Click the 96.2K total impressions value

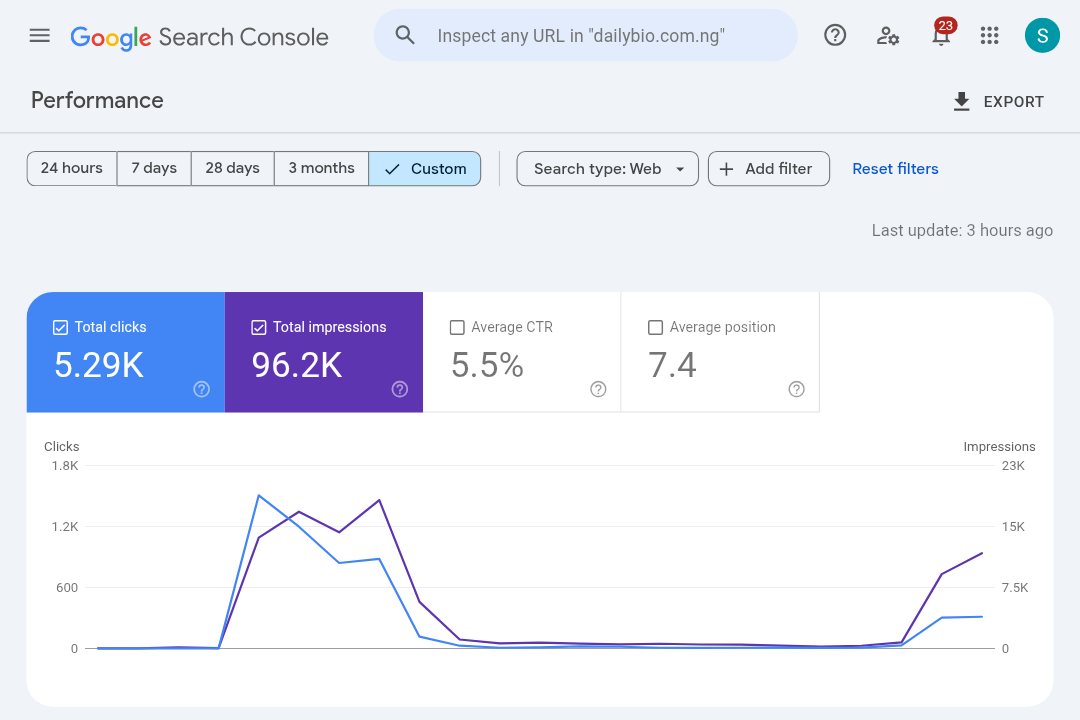[x=297, y=365]
